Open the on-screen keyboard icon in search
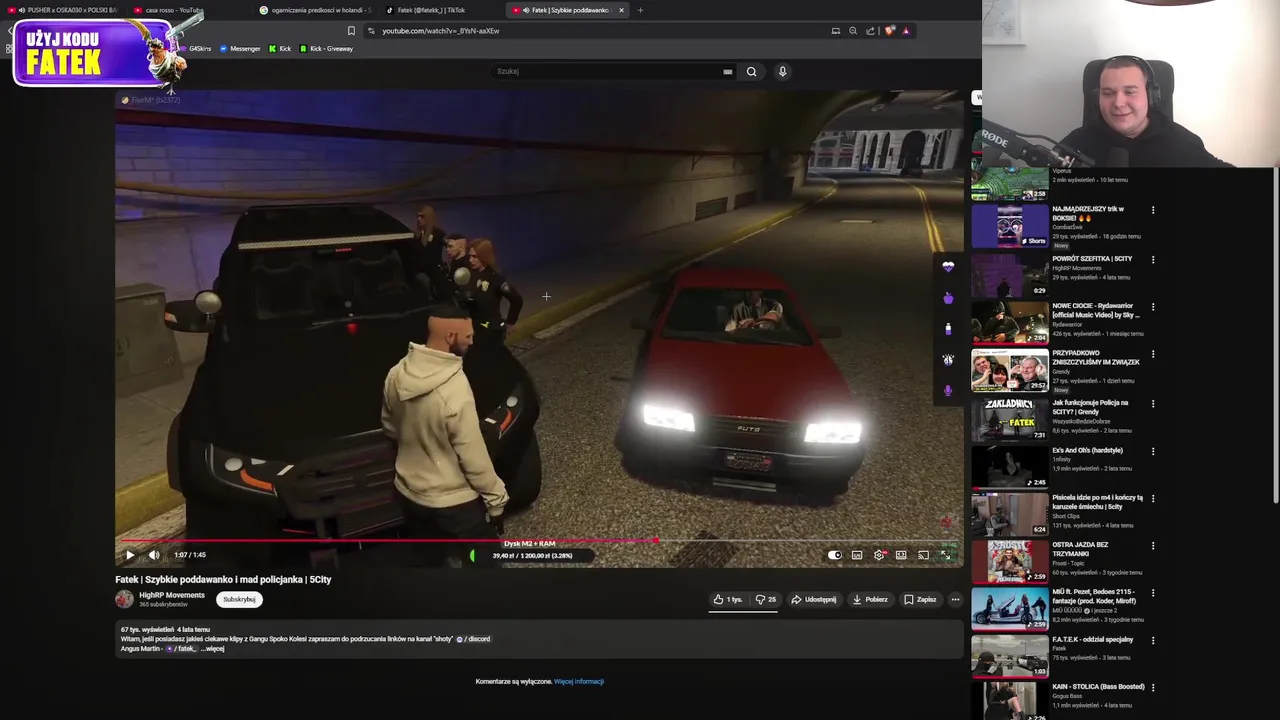Screen dimensions: 1280x720 click(x=728, y=71)
